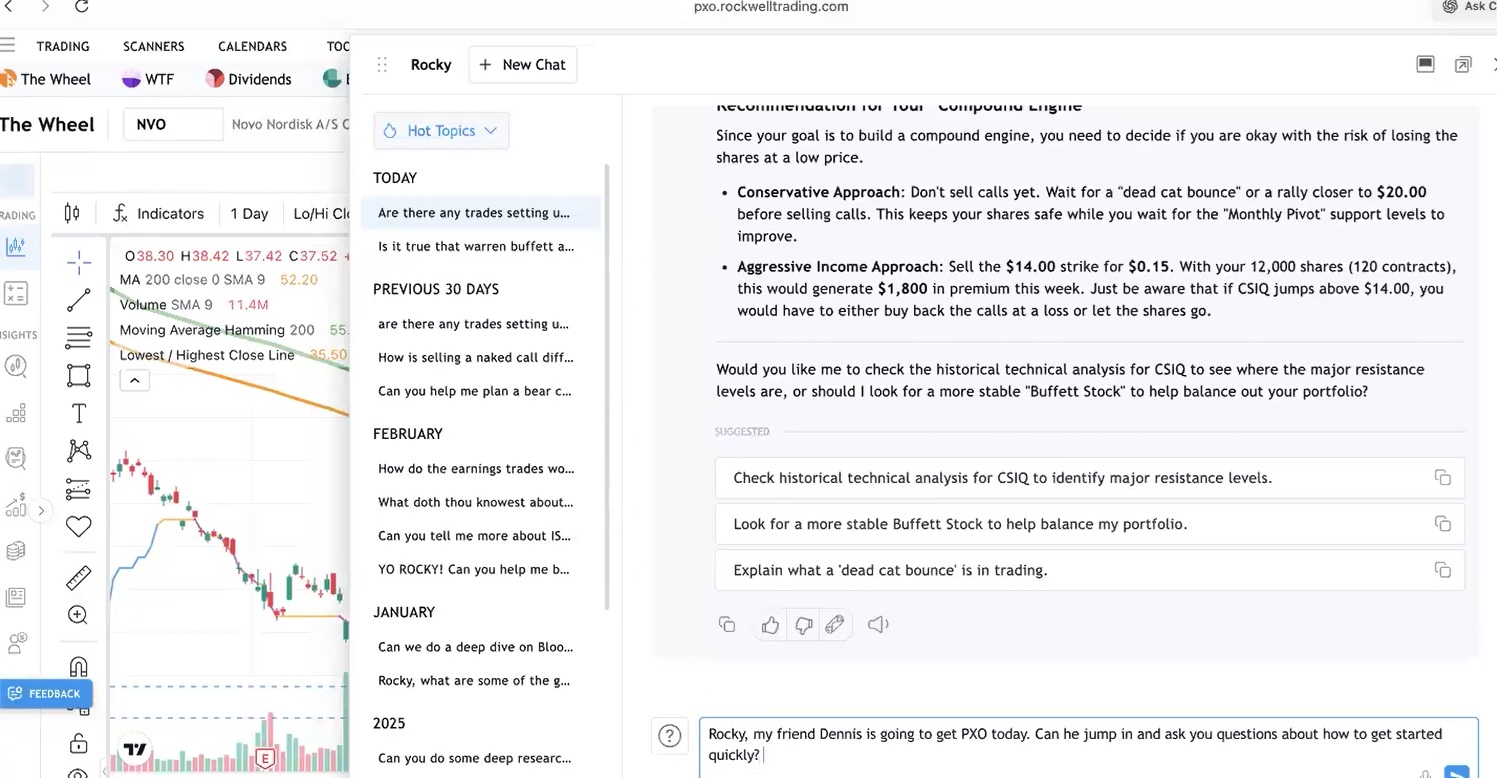Open the hamburger main menu
The image size is (1497, 778).
[8, 45]
